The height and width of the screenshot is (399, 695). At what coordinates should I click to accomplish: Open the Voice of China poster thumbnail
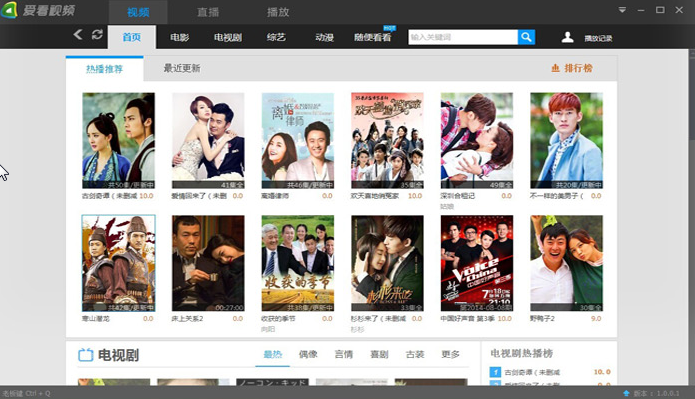[x=476, y=263]
